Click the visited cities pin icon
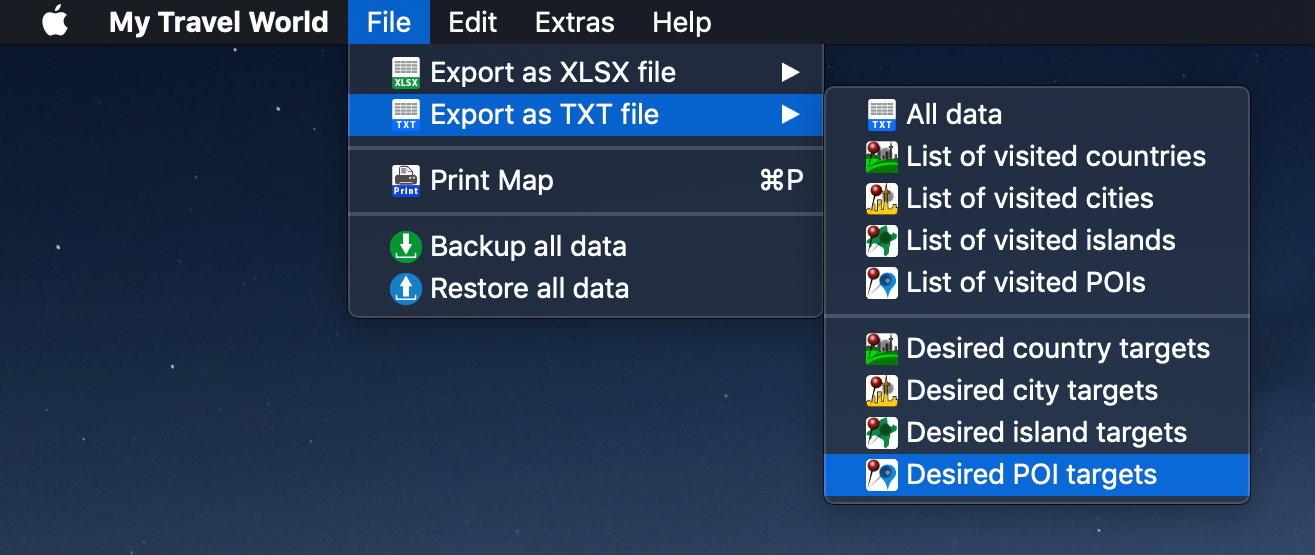 882,199
